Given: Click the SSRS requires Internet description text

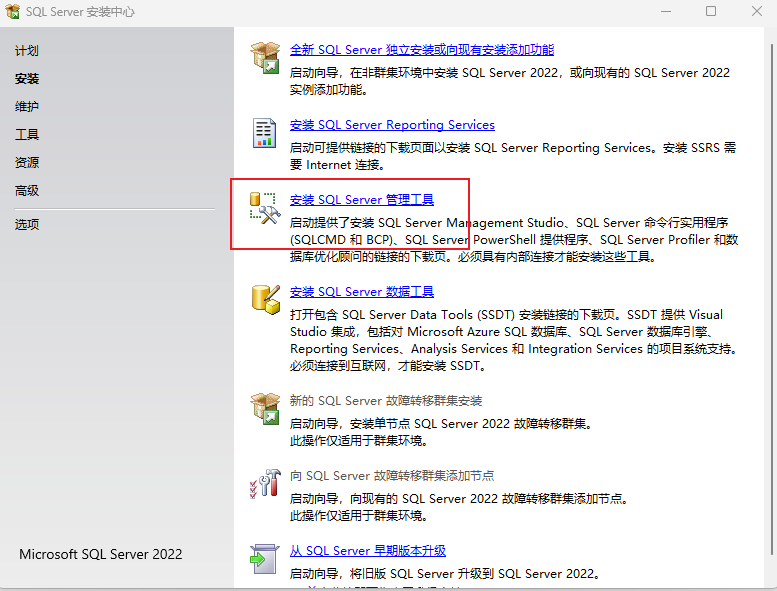Looking at the screenshot, I should [513, 156].
